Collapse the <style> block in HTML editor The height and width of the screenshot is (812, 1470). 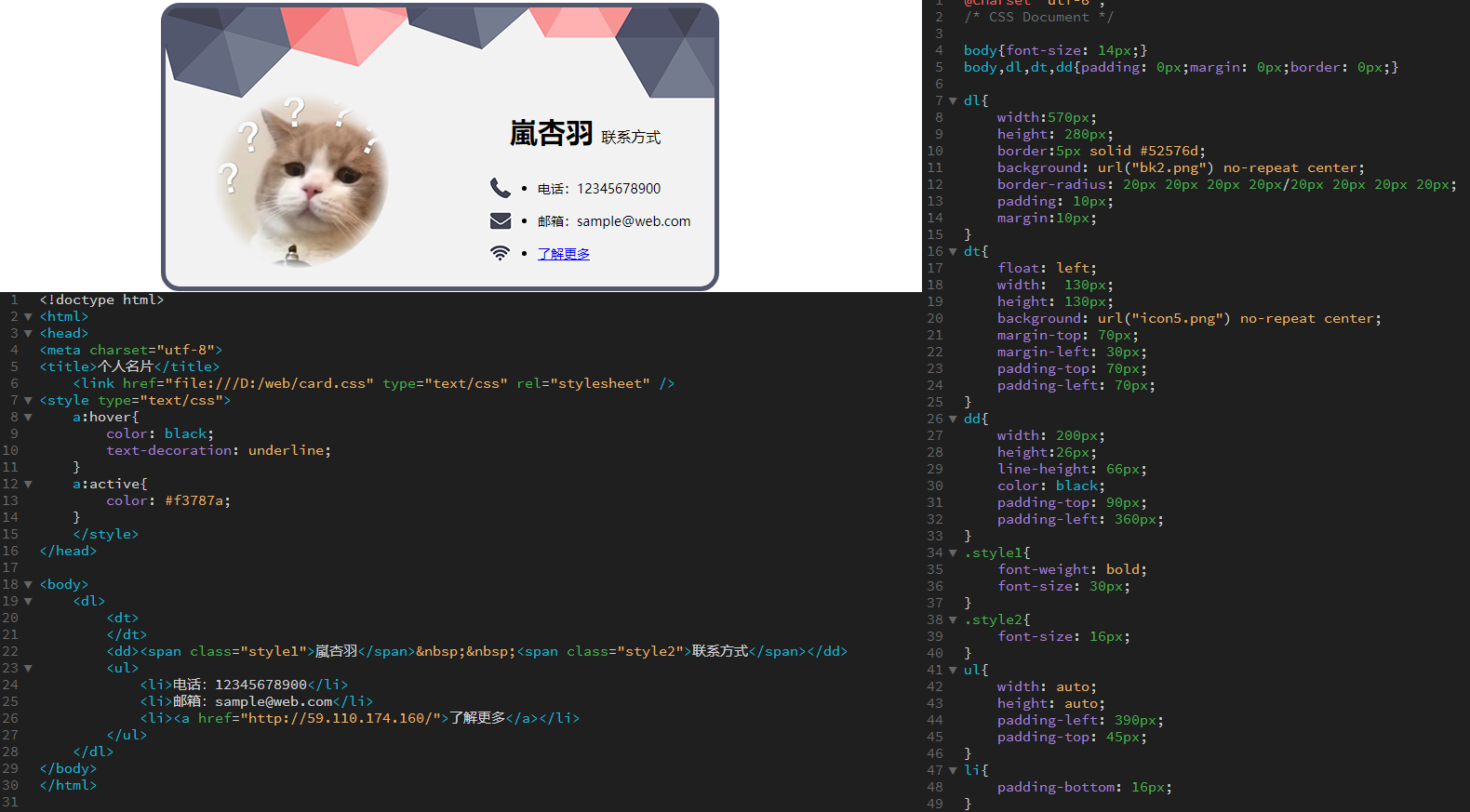28,401
